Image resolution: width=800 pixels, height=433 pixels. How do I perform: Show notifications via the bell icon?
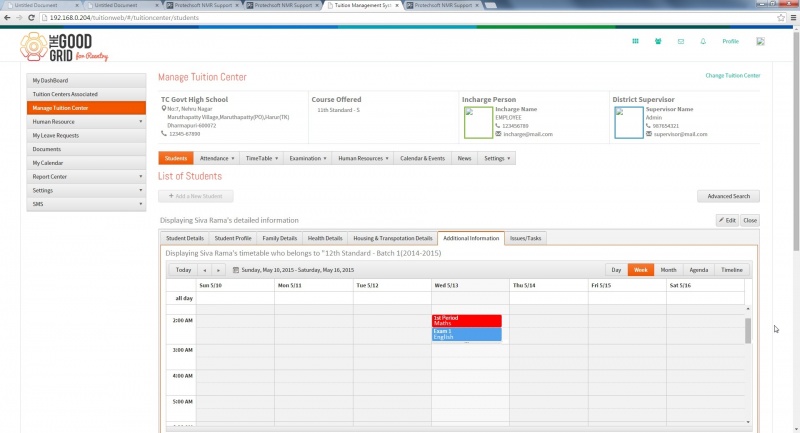pyautogui.click(x=703, y=41)
